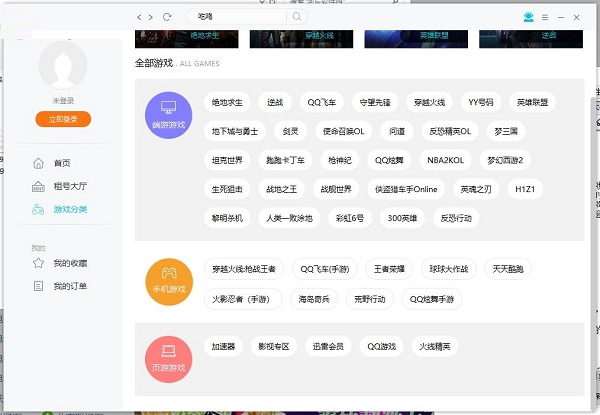The width and height of the screenshot is (600, 415).
Task: Click the home icon beside 首页
Action: [x=38, y=163]
